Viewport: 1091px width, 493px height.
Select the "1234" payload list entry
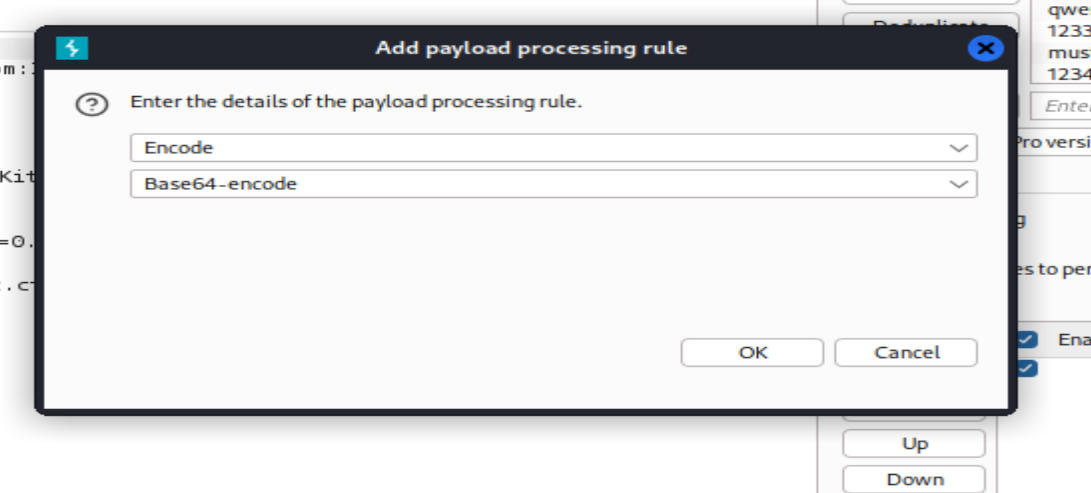point(1066,73)
